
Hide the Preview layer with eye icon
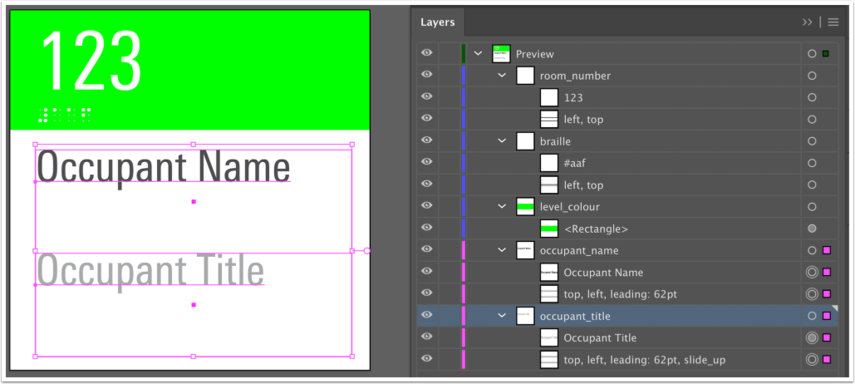pos(427,53)
